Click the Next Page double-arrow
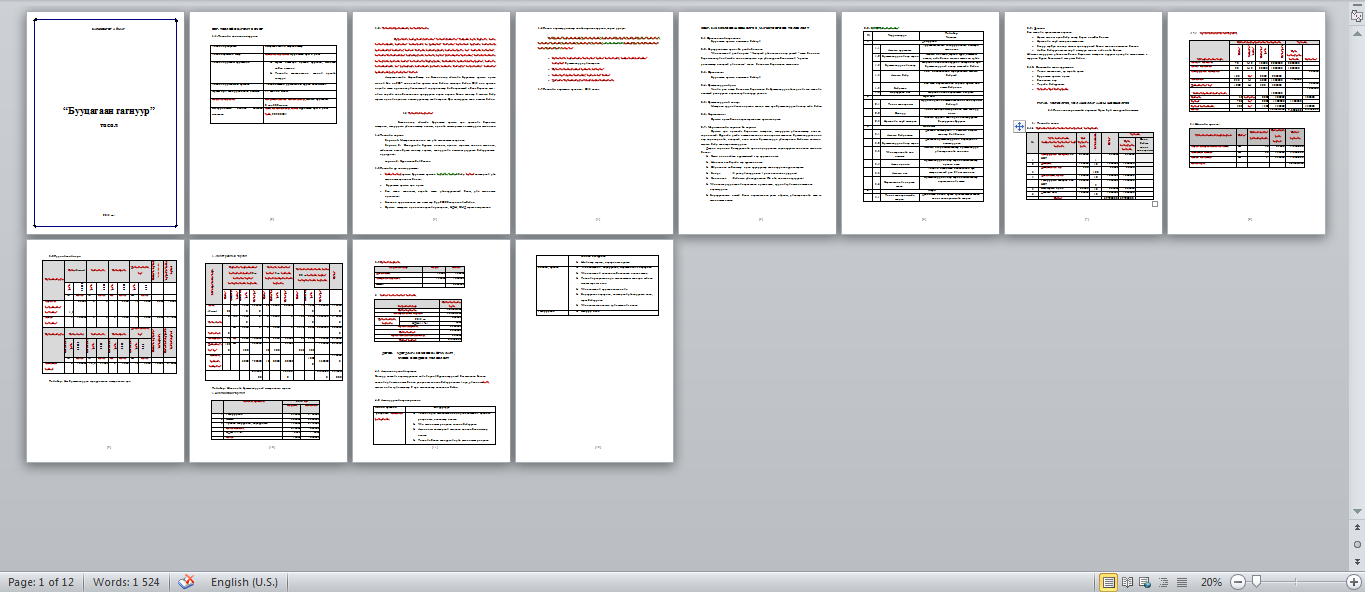This screenshot has height=592, width=1365. click(x=1357, y=560)
